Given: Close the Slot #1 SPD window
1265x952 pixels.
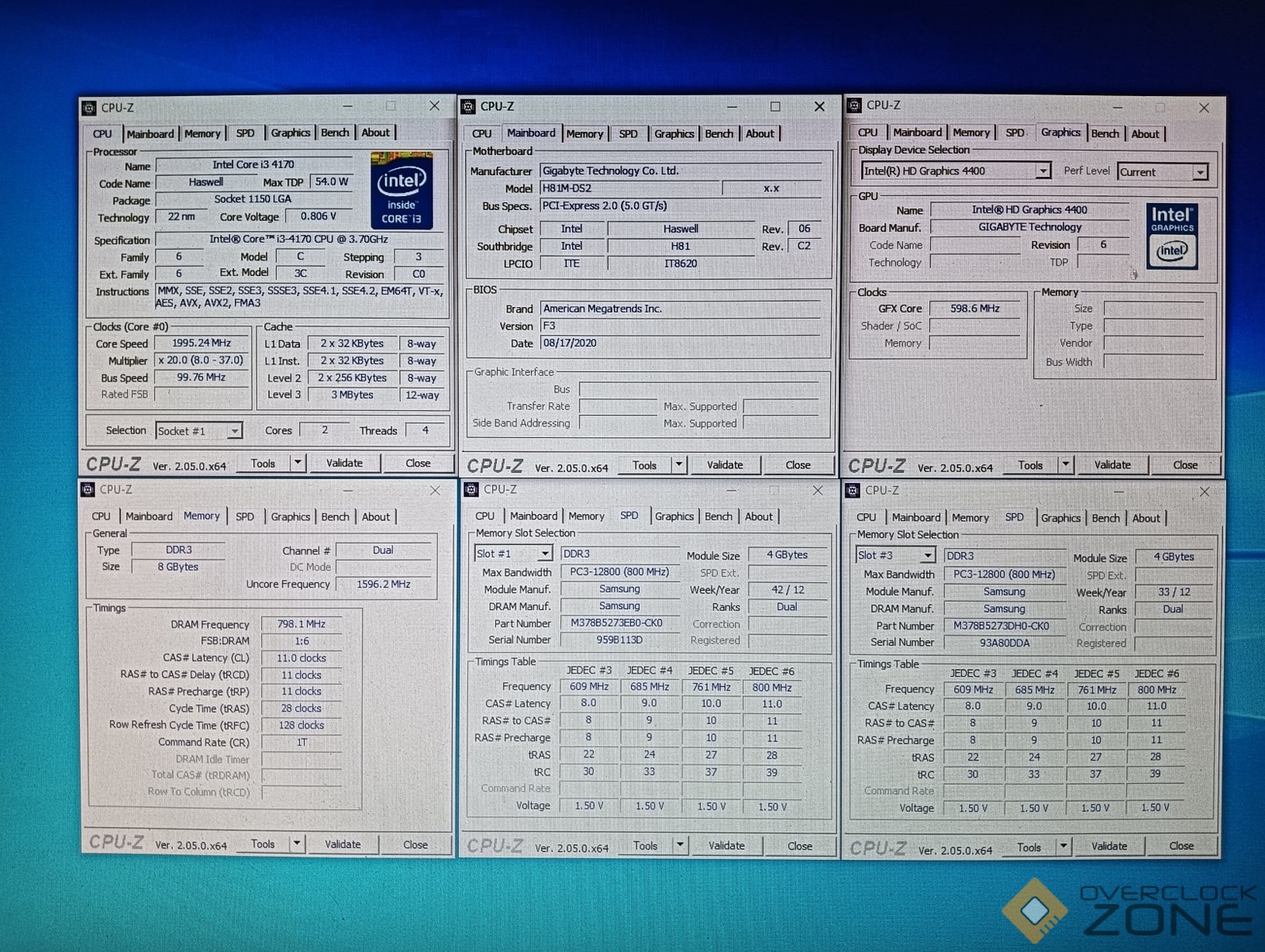Looking at the screenshot, I should (817, 490).
